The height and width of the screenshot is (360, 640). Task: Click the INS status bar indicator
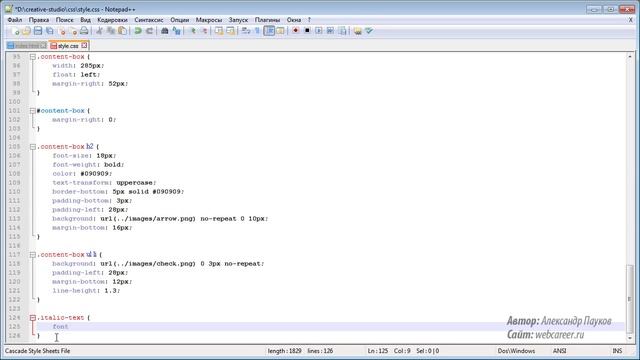[x=617, y=351]
